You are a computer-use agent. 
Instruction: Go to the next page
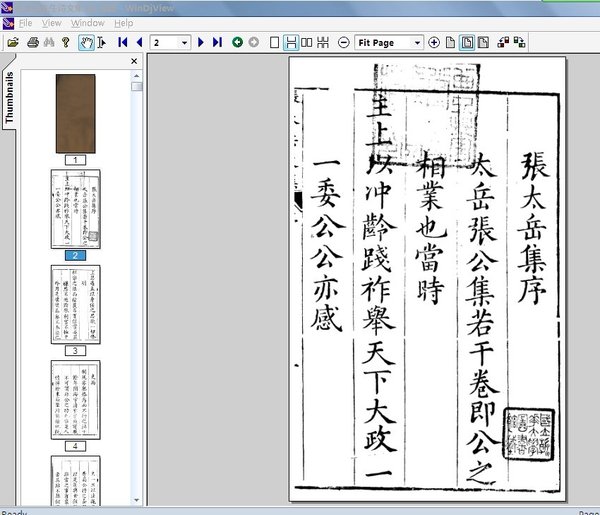click(x=201, y=43)
